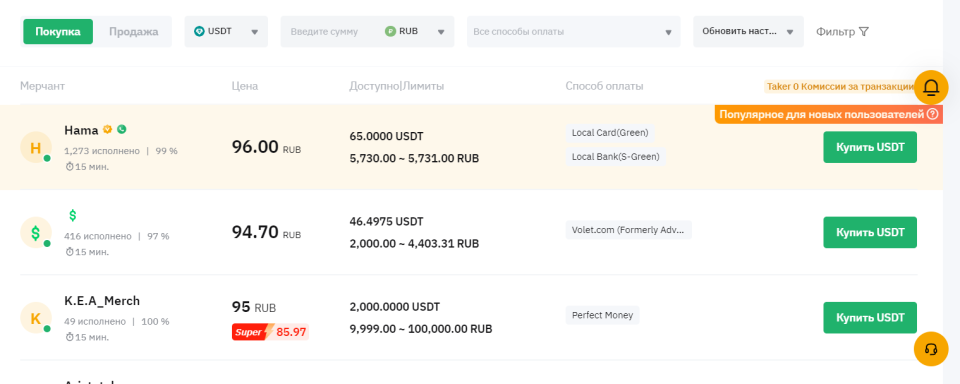
Task: Open the support headset chat icon
Action: pos(931,349)
